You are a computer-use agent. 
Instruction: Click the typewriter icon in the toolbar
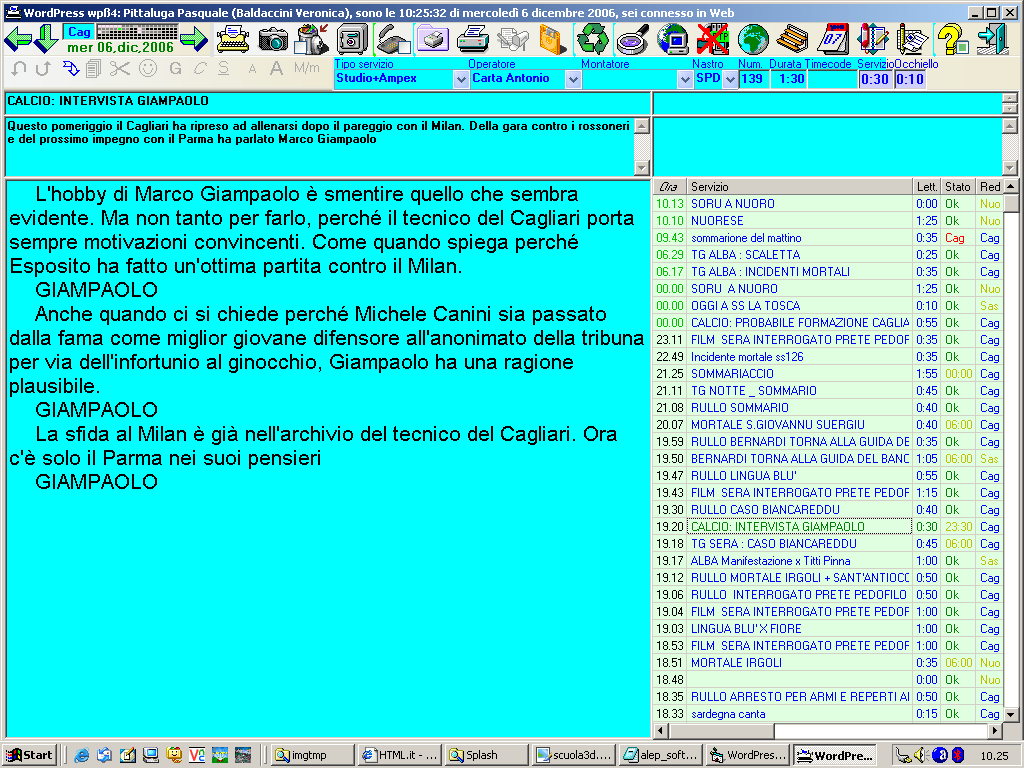[234, 39]
